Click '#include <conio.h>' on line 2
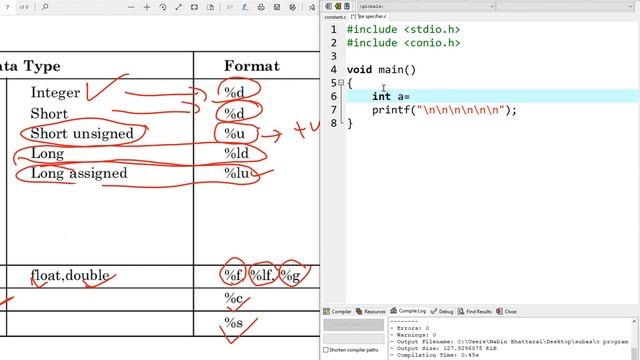 pyautogui.click(x=403, y=43)
